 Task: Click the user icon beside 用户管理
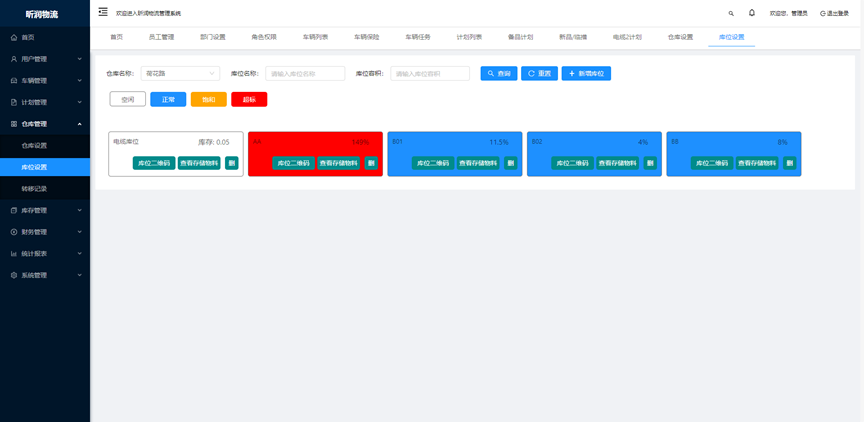click(14, 59)
